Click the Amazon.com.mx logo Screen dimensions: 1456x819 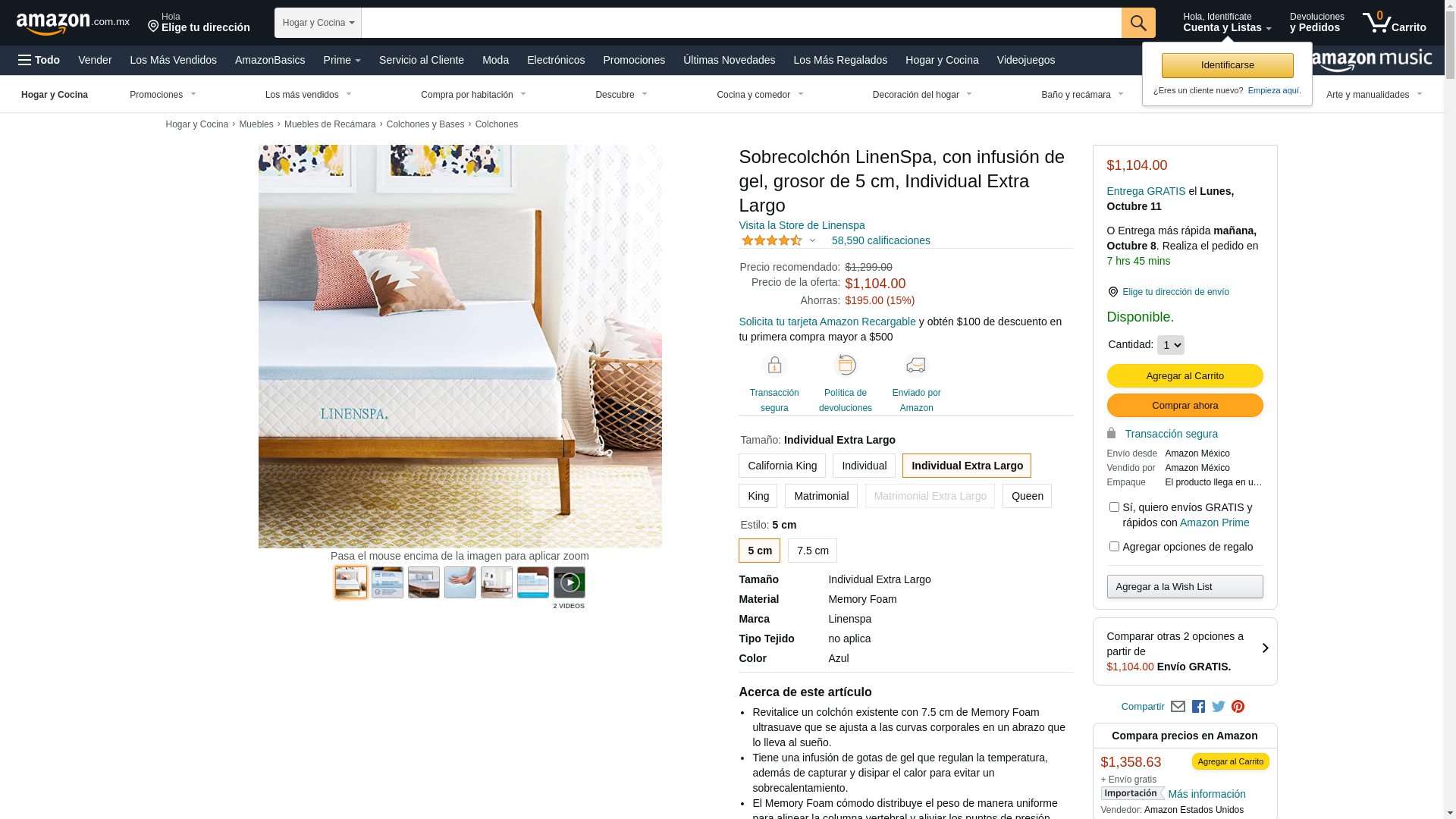73,24
